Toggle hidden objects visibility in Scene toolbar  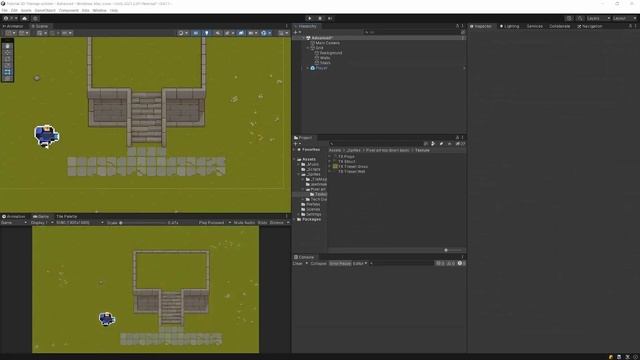tap(241, 33)
